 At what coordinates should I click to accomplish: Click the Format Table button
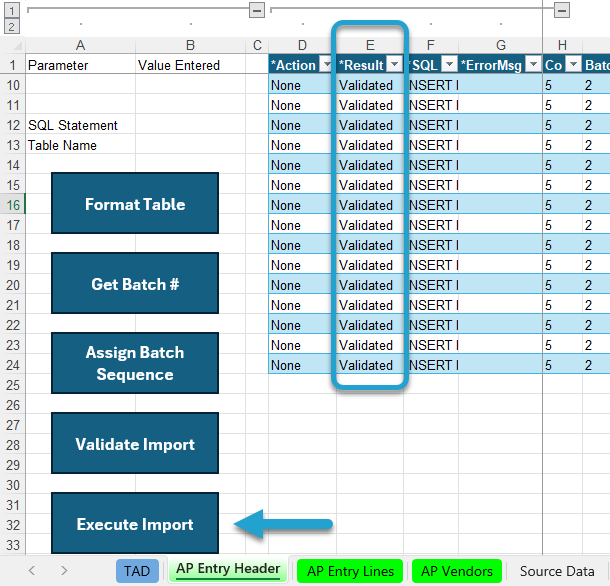(135, 203)
